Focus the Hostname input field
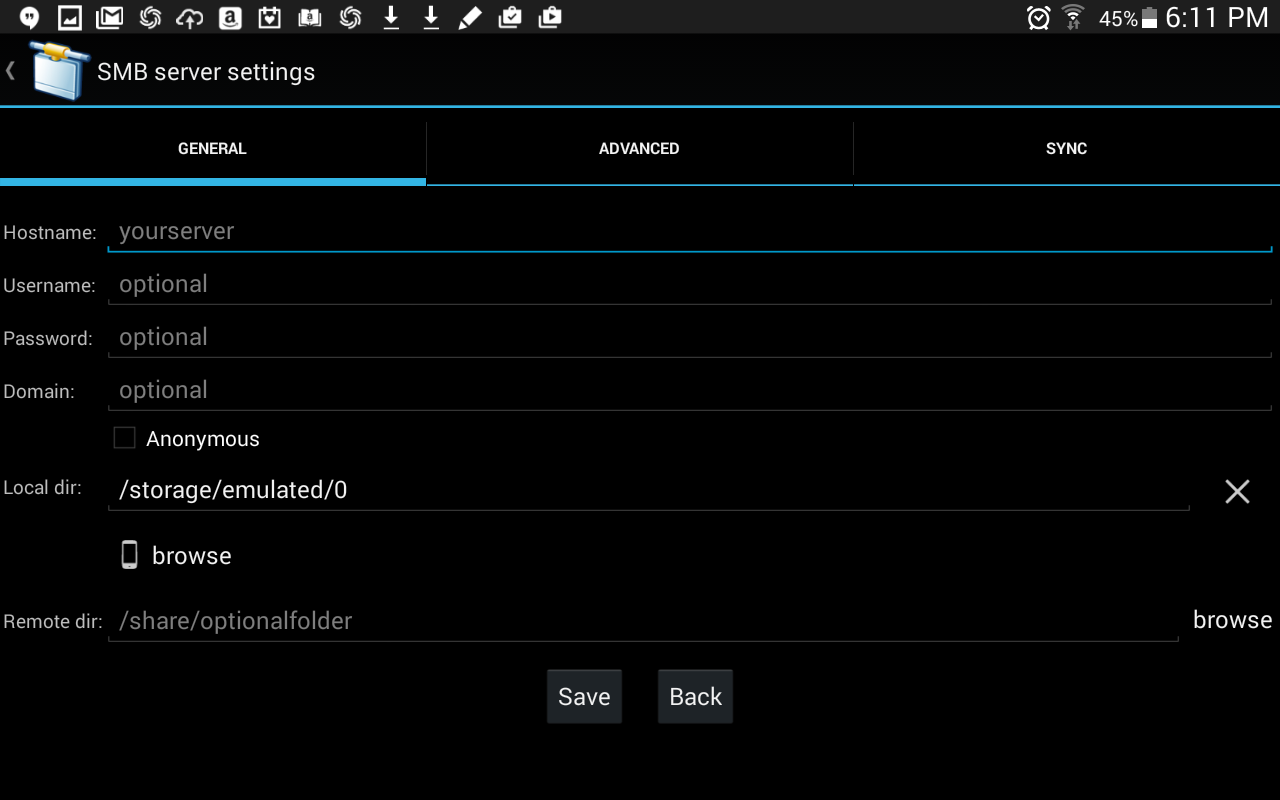 pos(689,232)
